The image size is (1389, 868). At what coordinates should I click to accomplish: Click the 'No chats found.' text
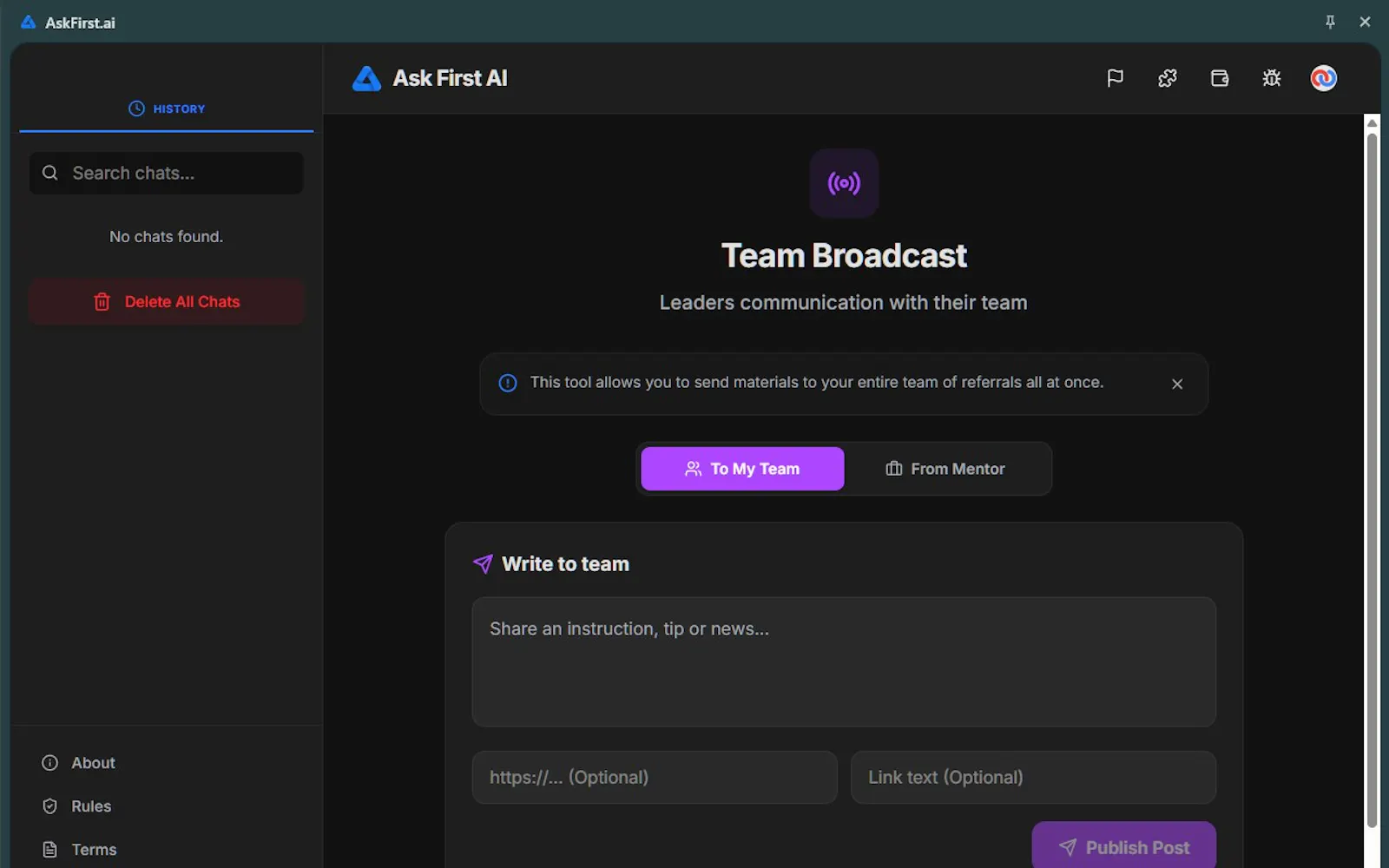click(x=166, y=236)
